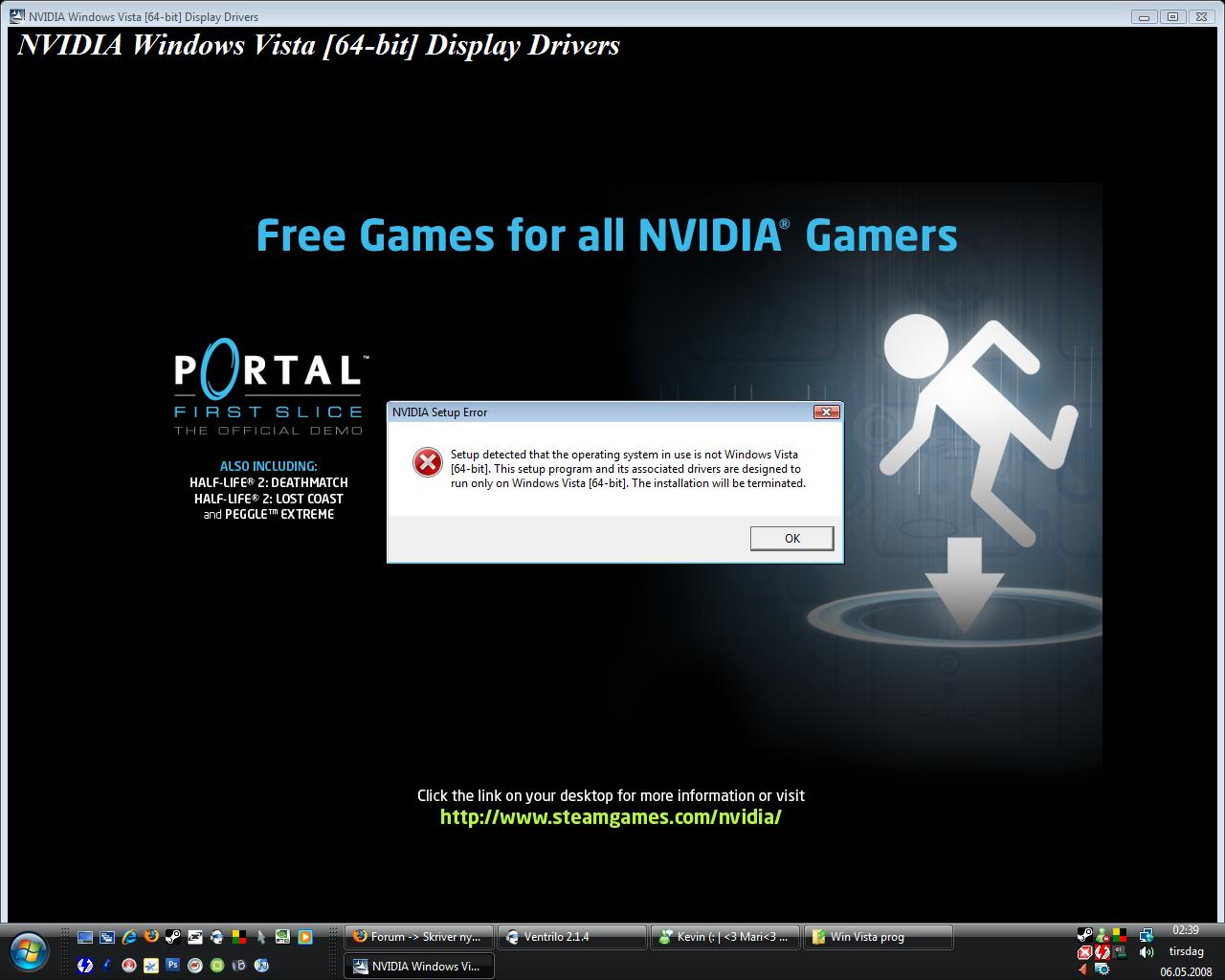1225x980 pixels.
Task: Click Switch between windows quick launch icon
Action: point(107,937)
